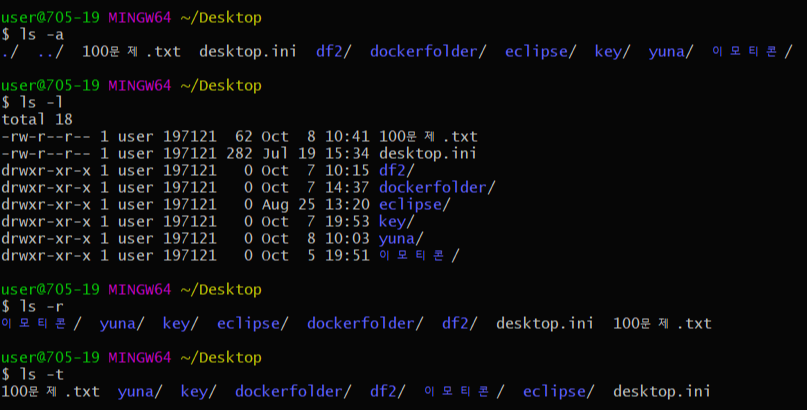Click the time '10:15' on df2 row
807x410 pixels.
pyautogui.click(x=347, y=170)
